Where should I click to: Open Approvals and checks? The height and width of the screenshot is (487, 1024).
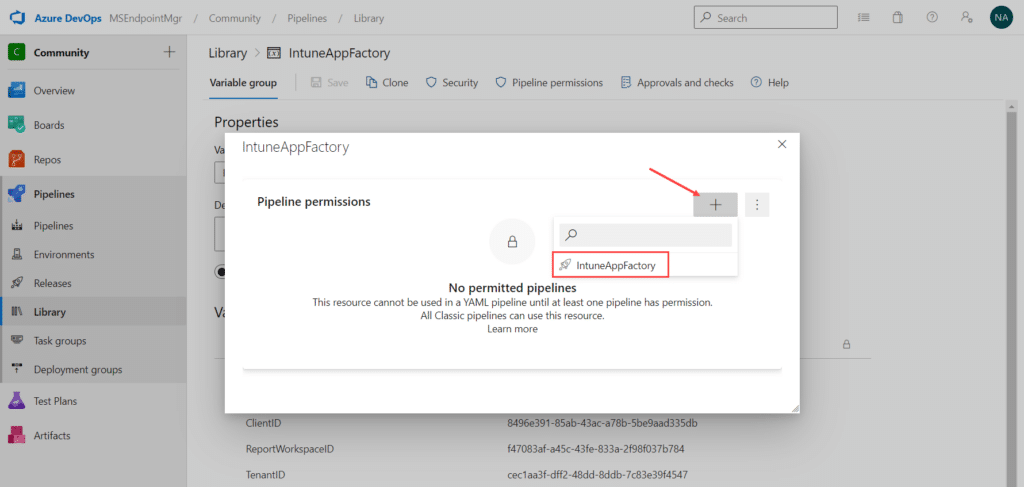677,83
